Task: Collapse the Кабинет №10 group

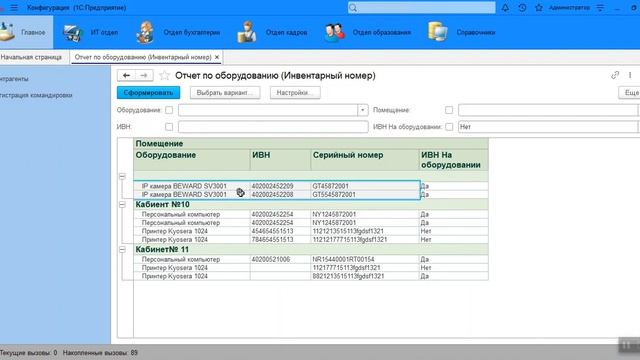Action: point(122,204)
